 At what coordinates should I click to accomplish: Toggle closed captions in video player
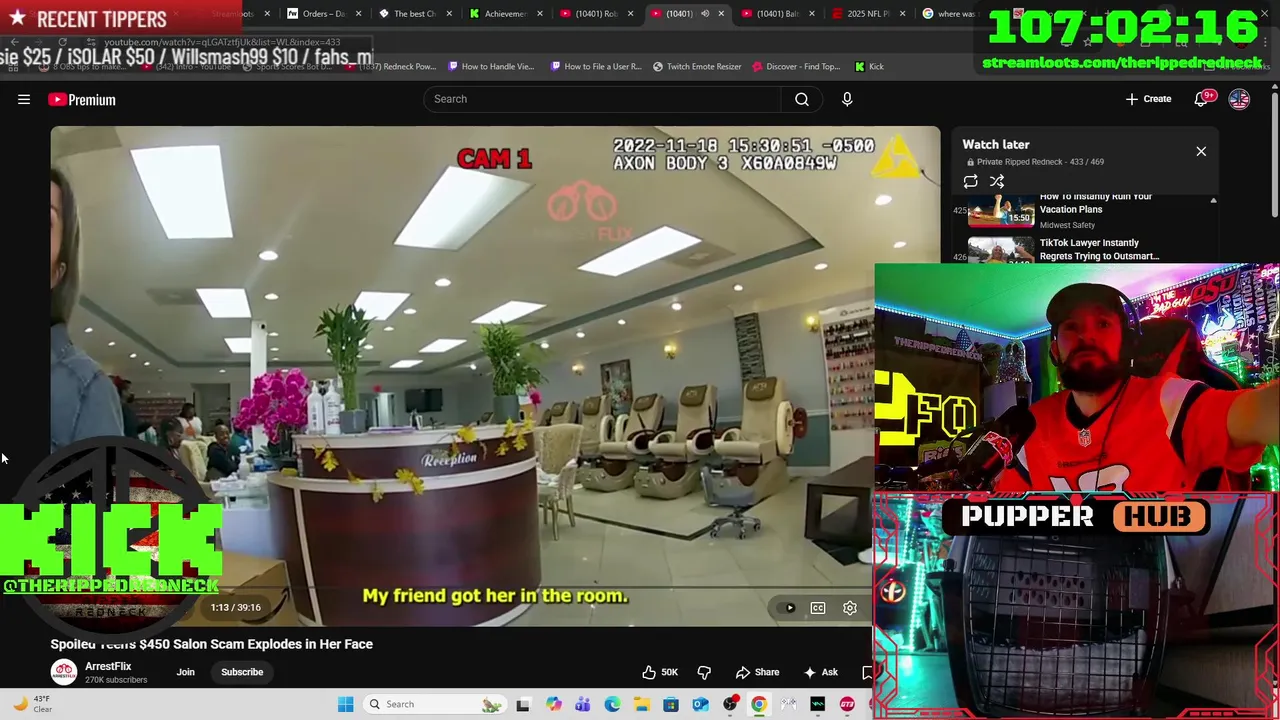(x=818, y=608)
